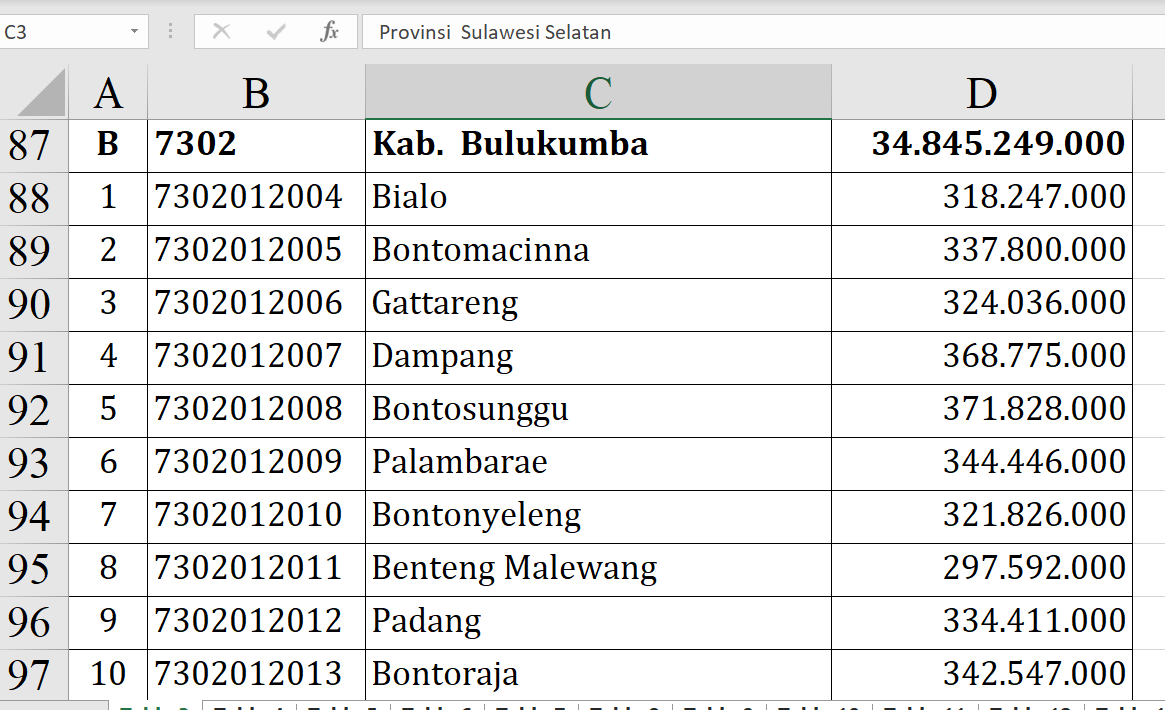Screen dimensions: 1165x710
Task: Select the Kab. Bulukumba cell
Action: [x=598, y=144]
